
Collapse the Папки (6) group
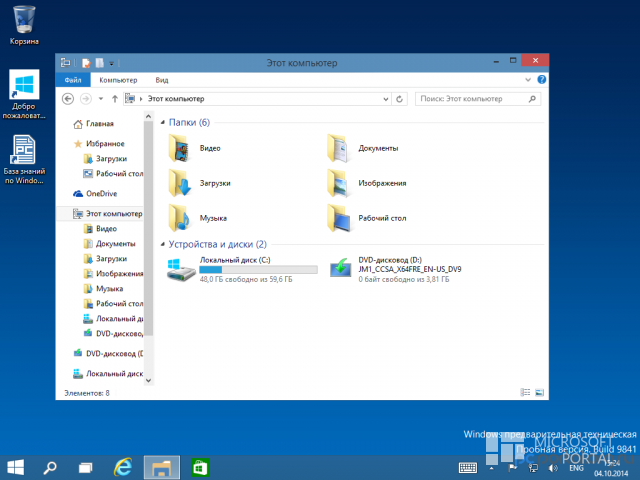(162, 122)
